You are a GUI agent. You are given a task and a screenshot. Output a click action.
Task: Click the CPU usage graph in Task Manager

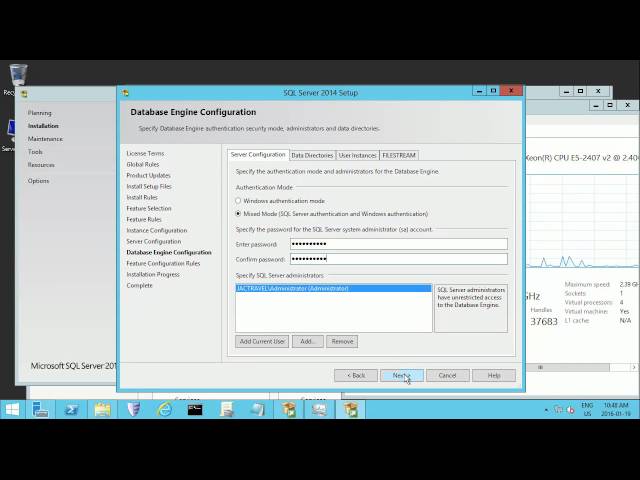point(582,222)
